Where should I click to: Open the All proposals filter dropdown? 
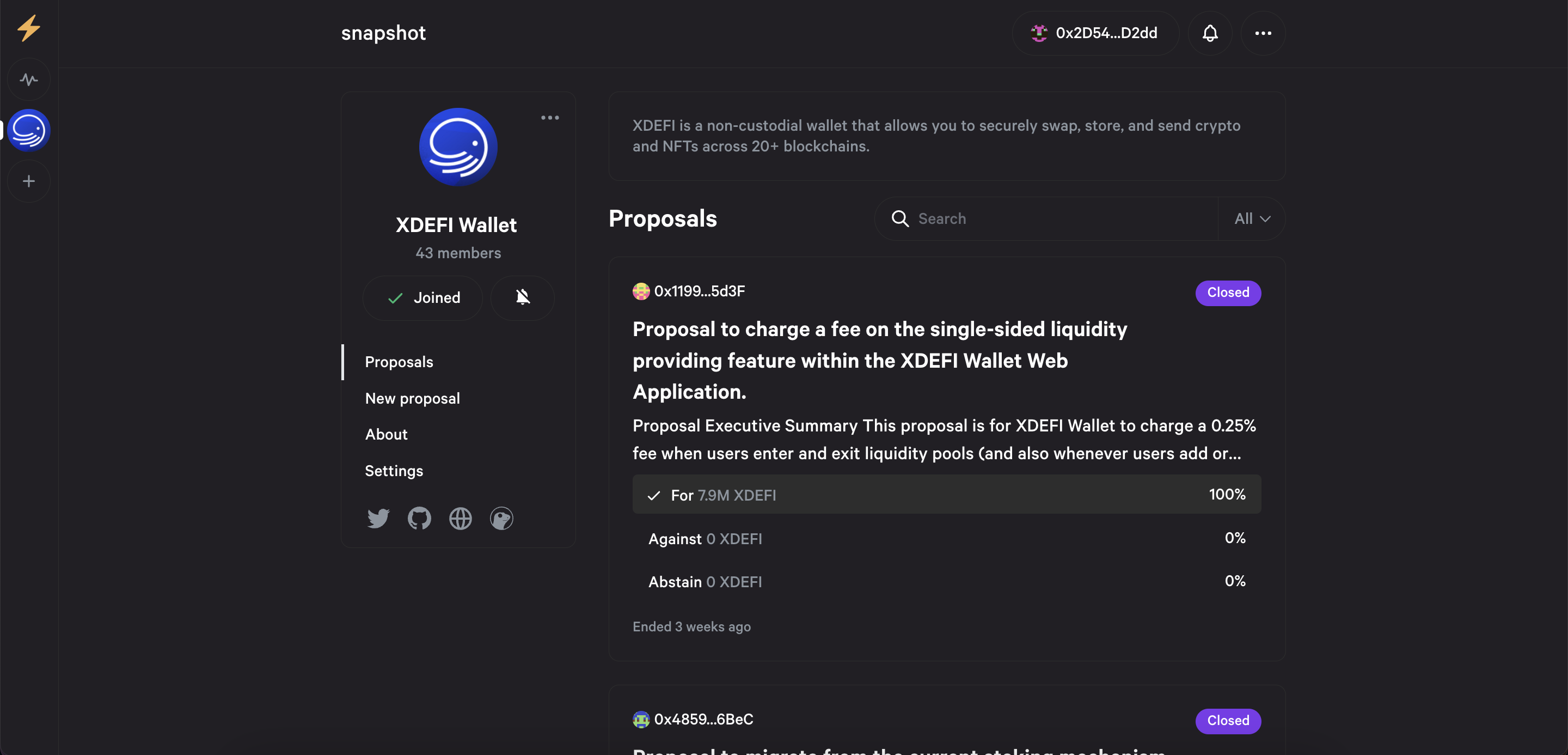1252,219
